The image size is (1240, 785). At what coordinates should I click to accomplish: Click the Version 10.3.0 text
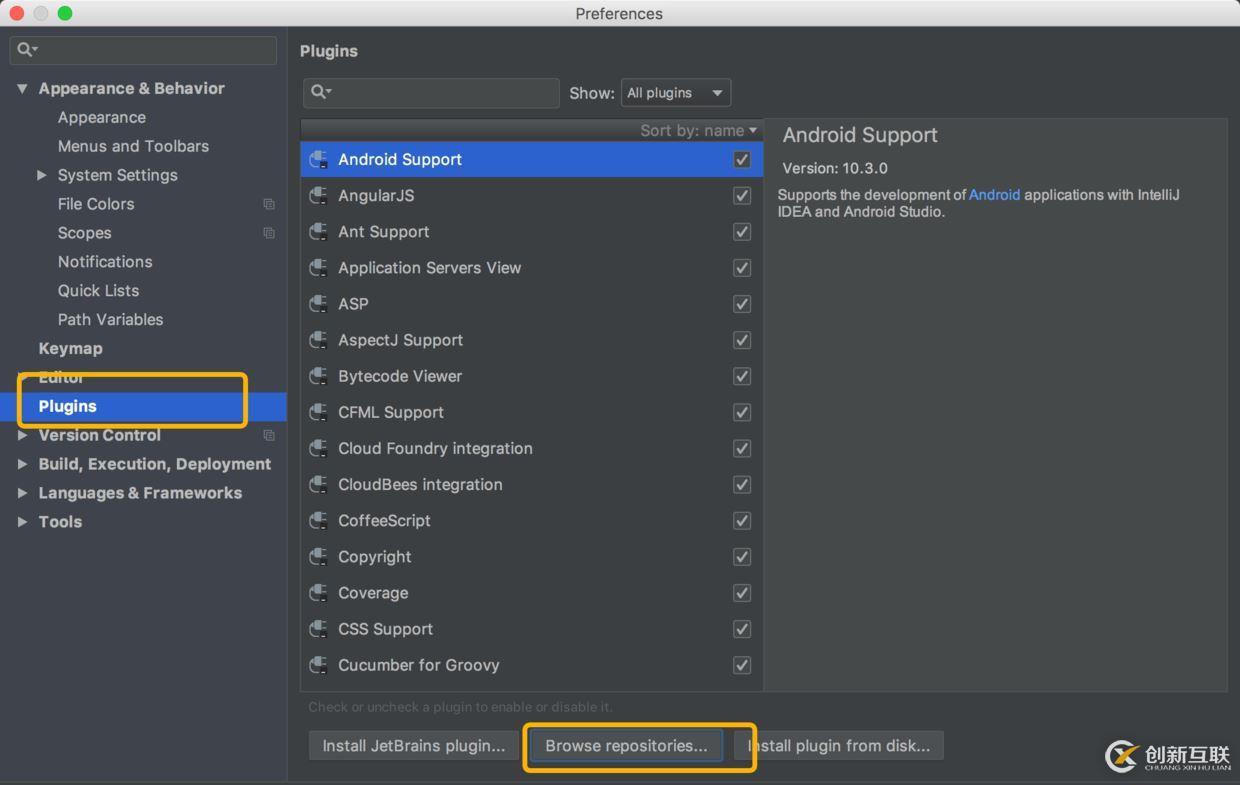tap(835, 168)
